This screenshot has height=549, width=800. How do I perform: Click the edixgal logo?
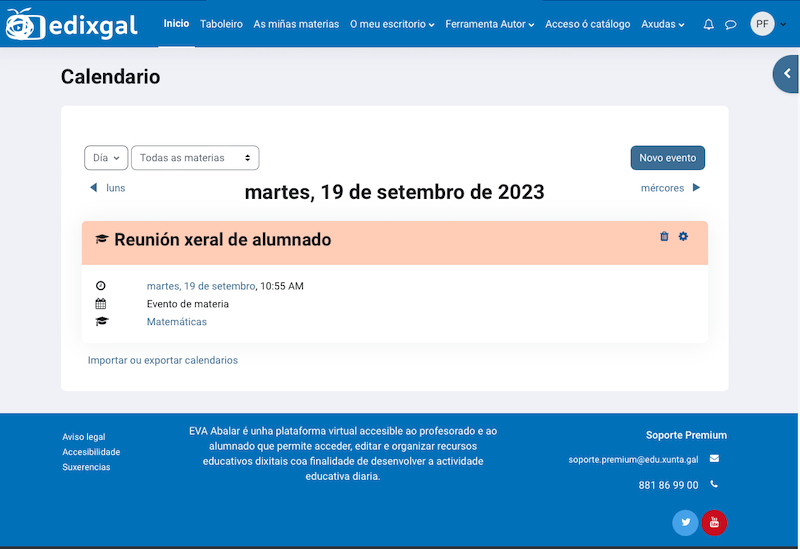pyautogui.click(x=71, y=24)
